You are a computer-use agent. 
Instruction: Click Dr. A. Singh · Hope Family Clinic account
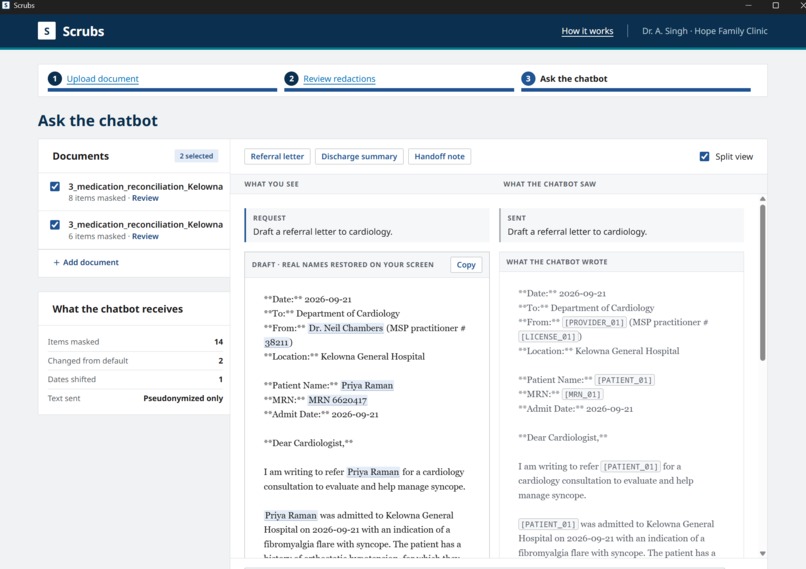[704, 31]
